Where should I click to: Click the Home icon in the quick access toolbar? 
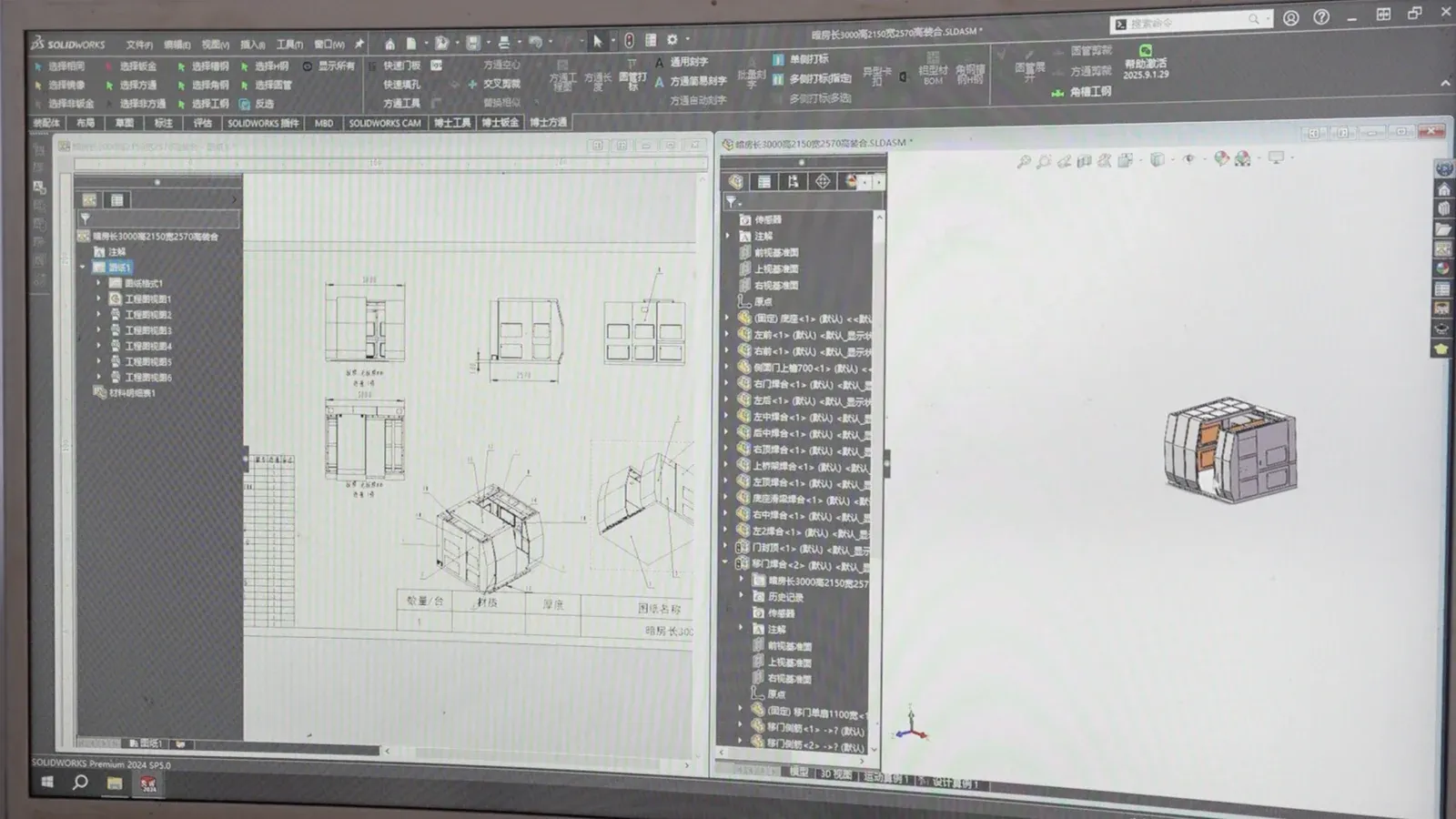[389, 43]
